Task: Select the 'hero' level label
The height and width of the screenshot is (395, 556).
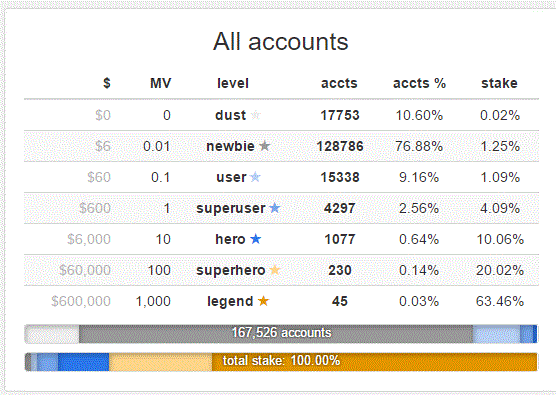Action: (230, 239)
